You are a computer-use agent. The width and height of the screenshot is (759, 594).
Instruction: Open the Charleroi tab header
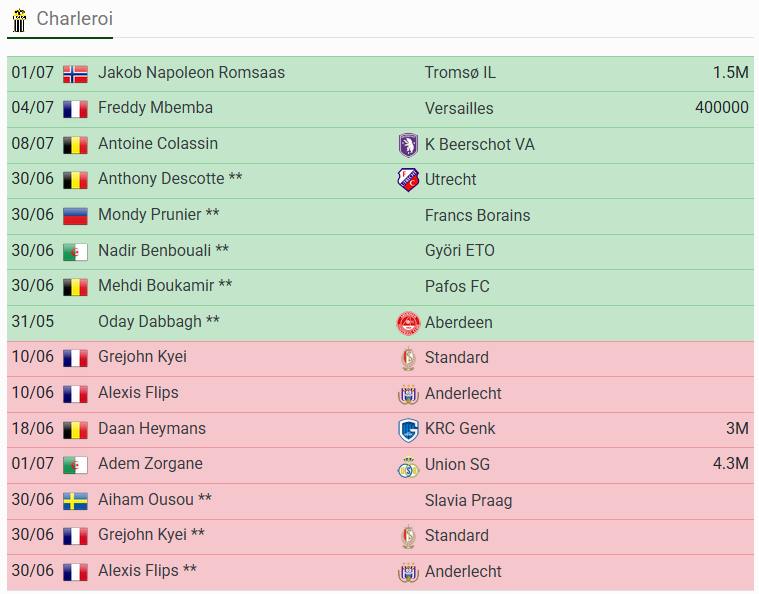[60, 20]
